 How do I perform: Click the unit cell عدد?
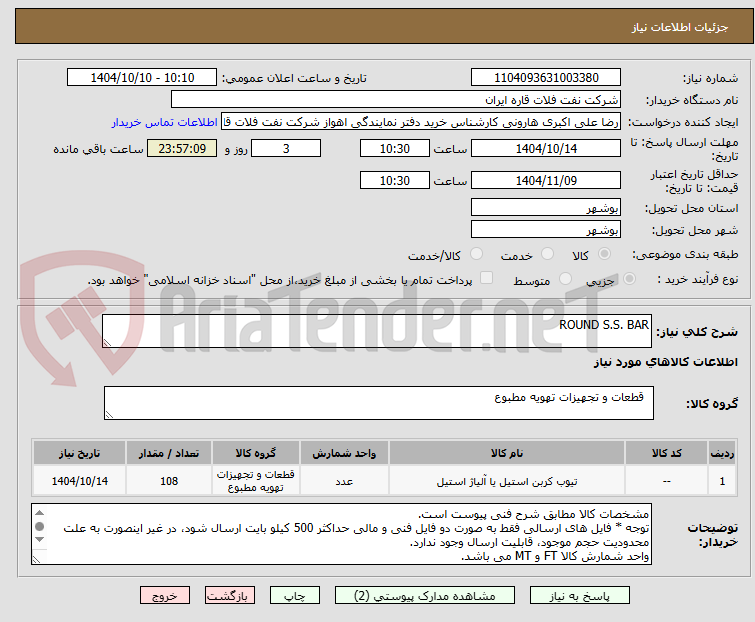tap(344, 481)
